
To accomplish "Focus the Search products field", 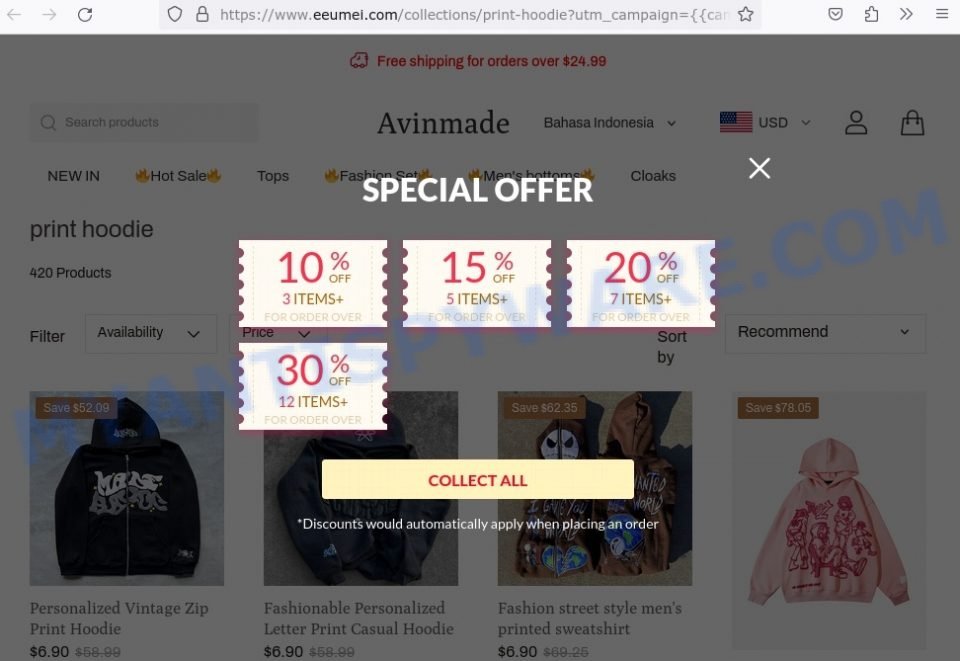I will [144, 122].
